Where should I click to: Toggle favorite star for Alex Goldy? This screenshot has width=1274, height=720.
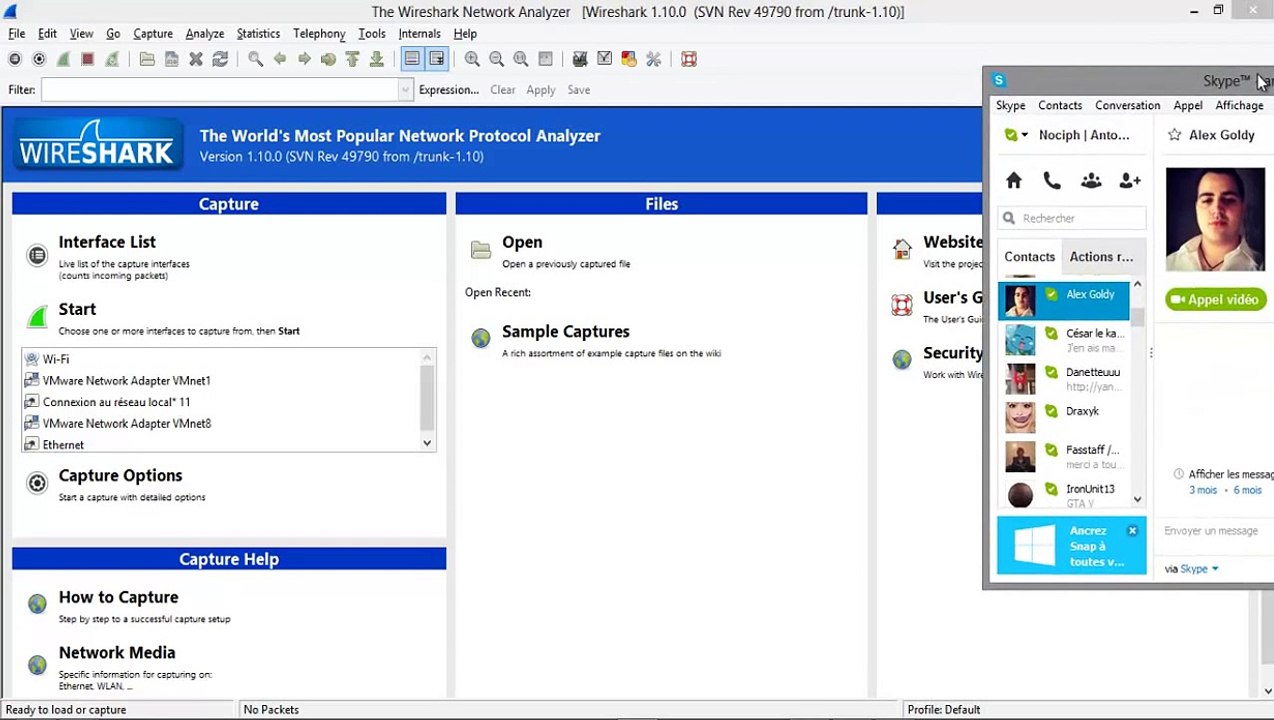click(x=1175, y=135)
